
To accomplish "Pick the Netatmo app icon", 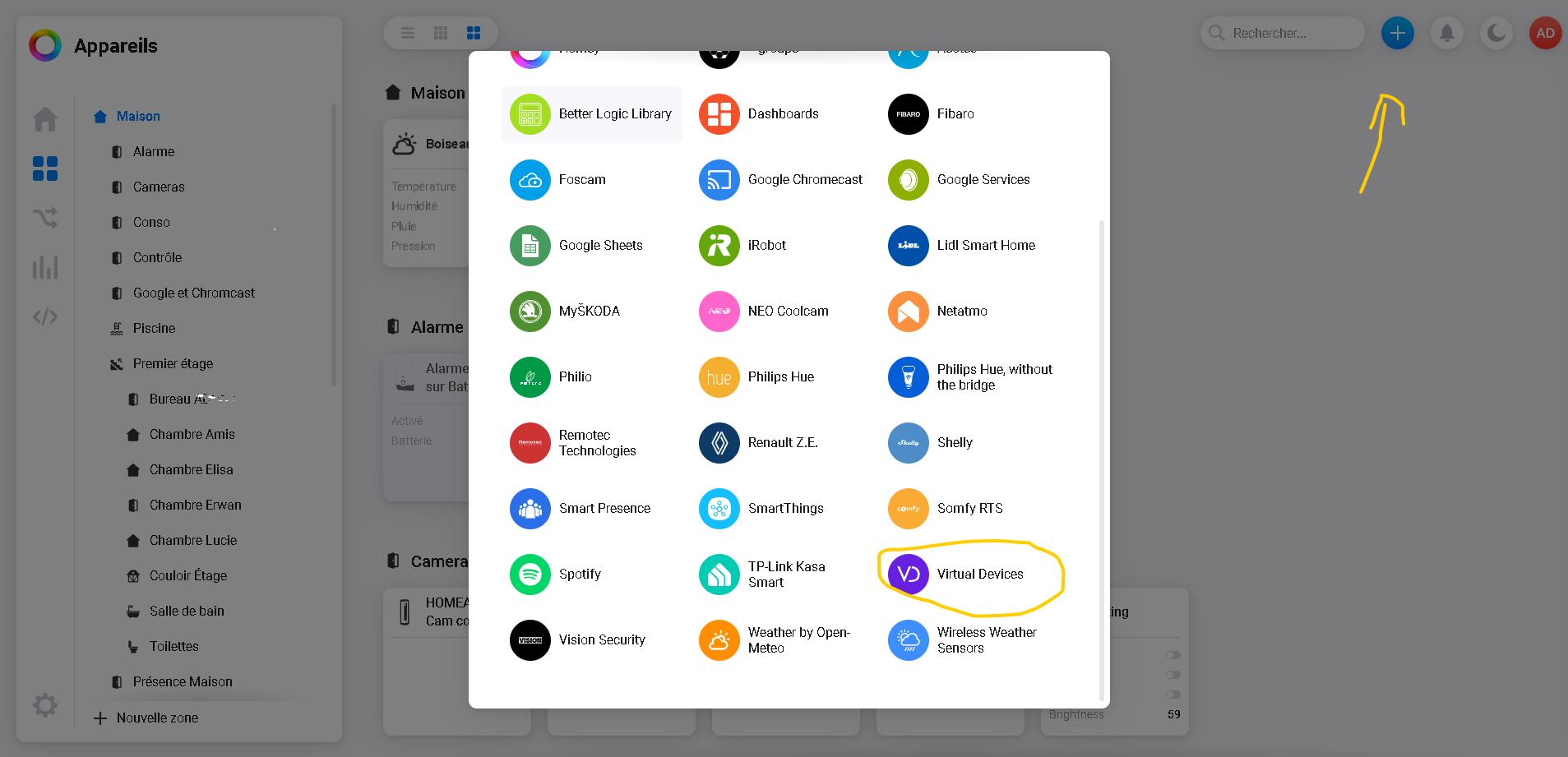I will click(909, 312).
